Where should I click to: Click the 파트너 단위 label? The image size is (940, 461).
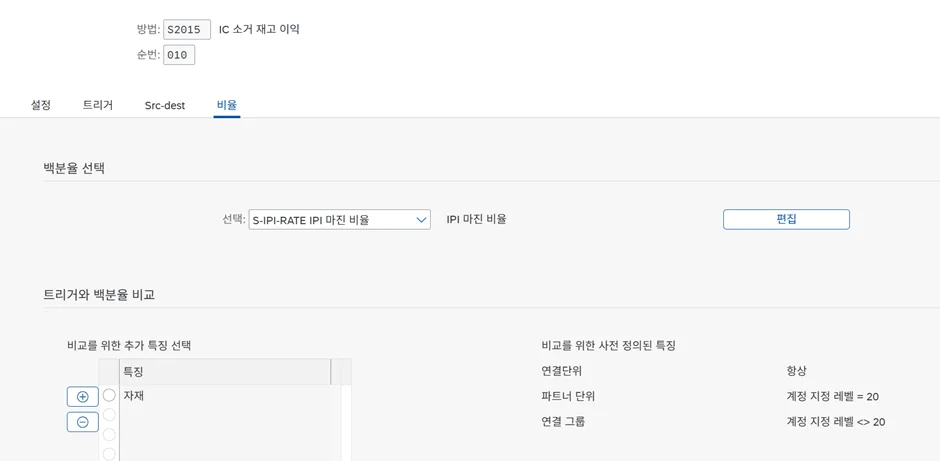coord(568,396)
